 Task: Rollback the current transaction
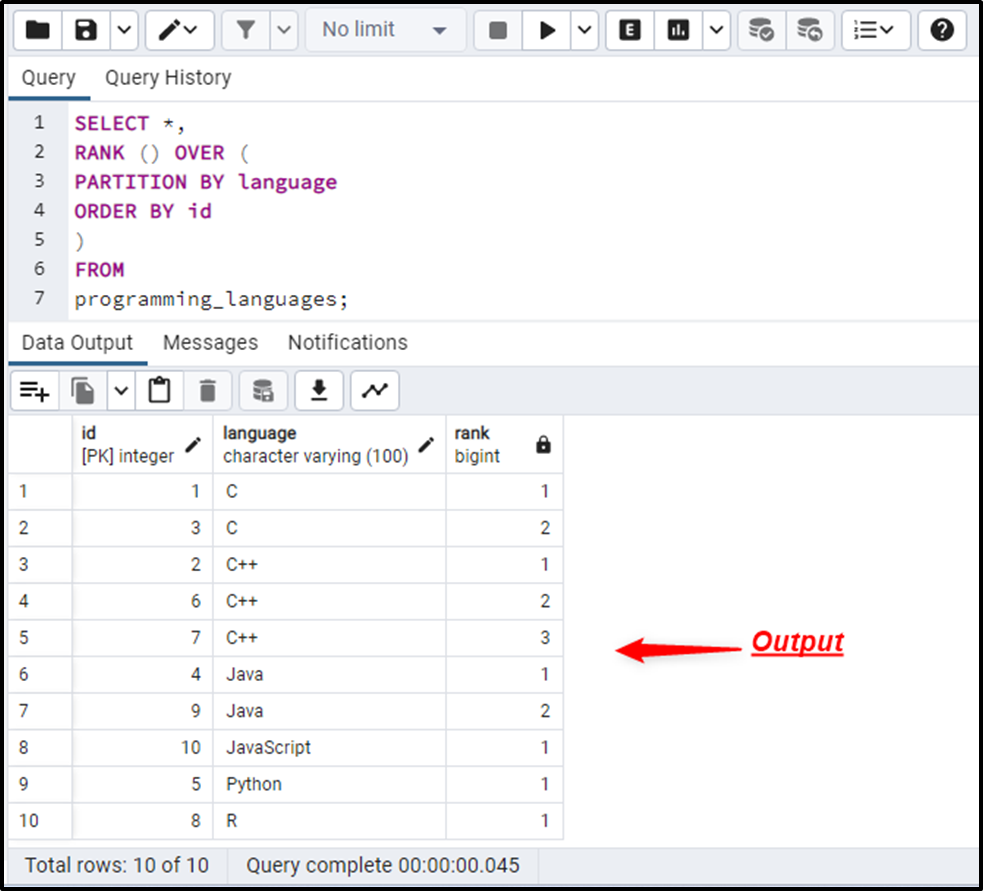pos(812,30)
